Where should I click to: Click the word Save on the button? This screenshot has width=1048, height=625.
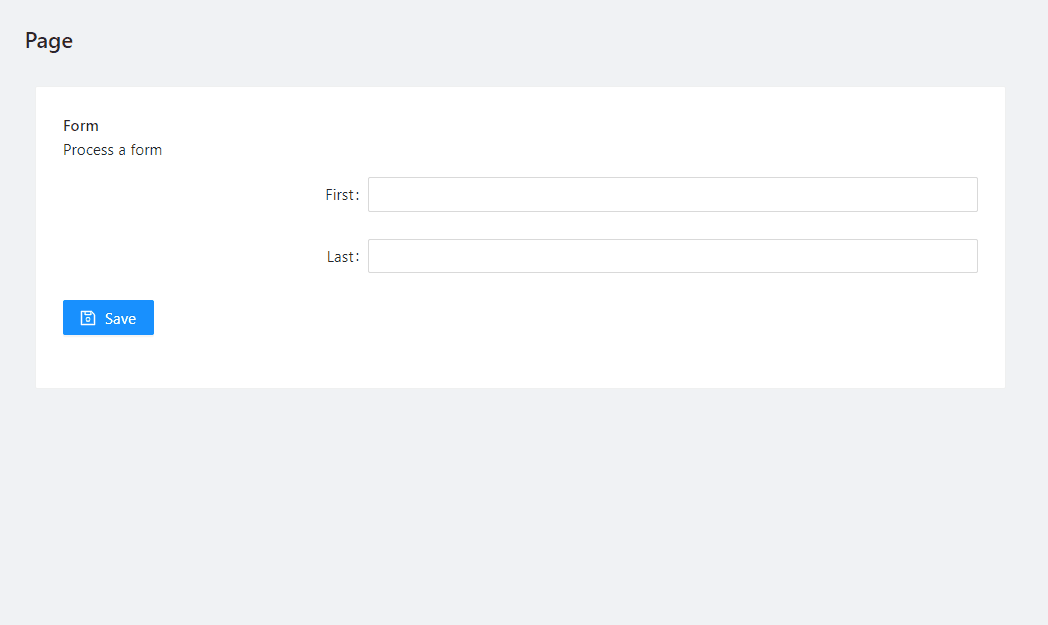[120, 318]
